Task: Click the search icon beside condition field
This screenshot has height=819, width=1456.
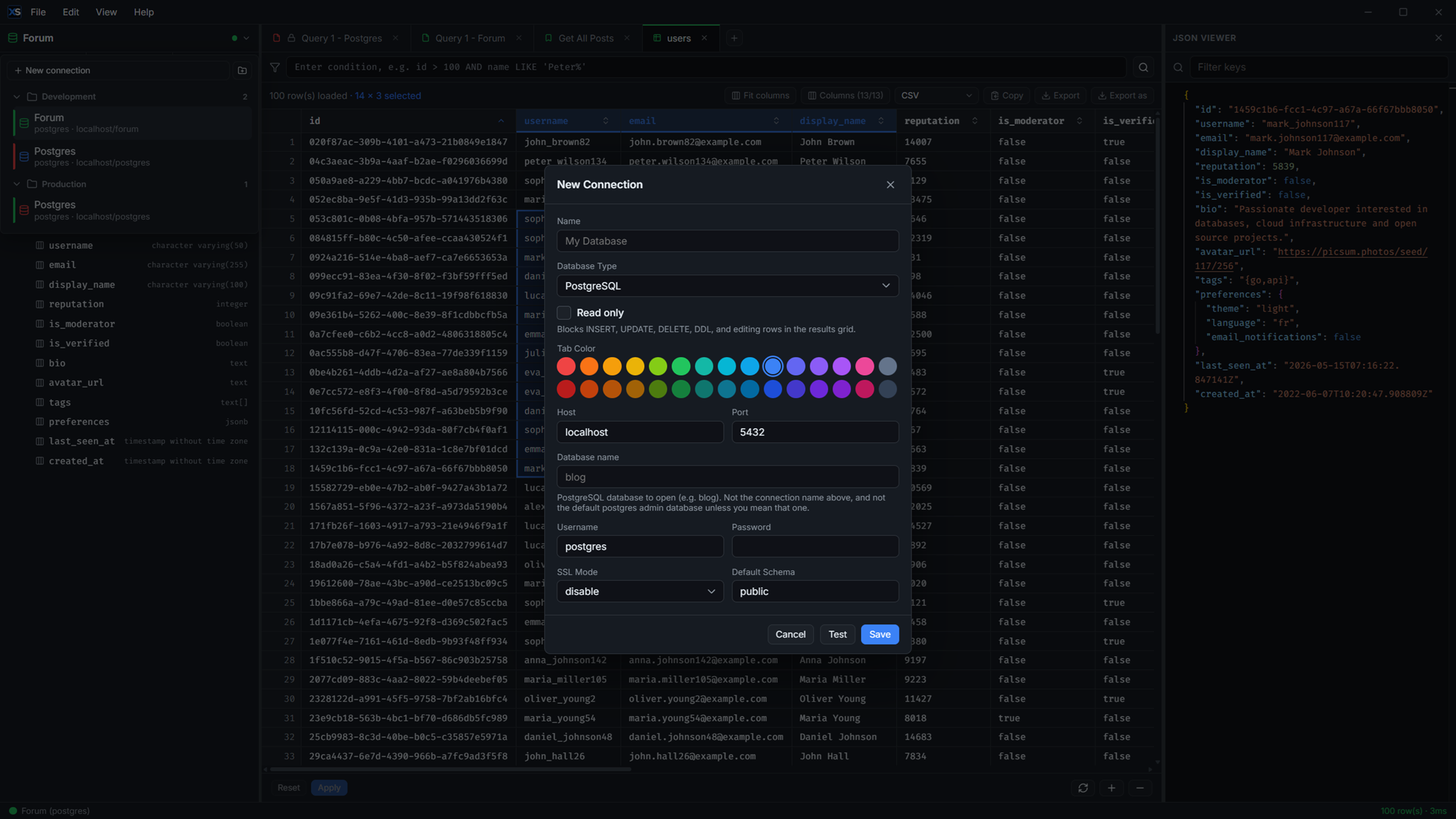Action: point(1143,68)
